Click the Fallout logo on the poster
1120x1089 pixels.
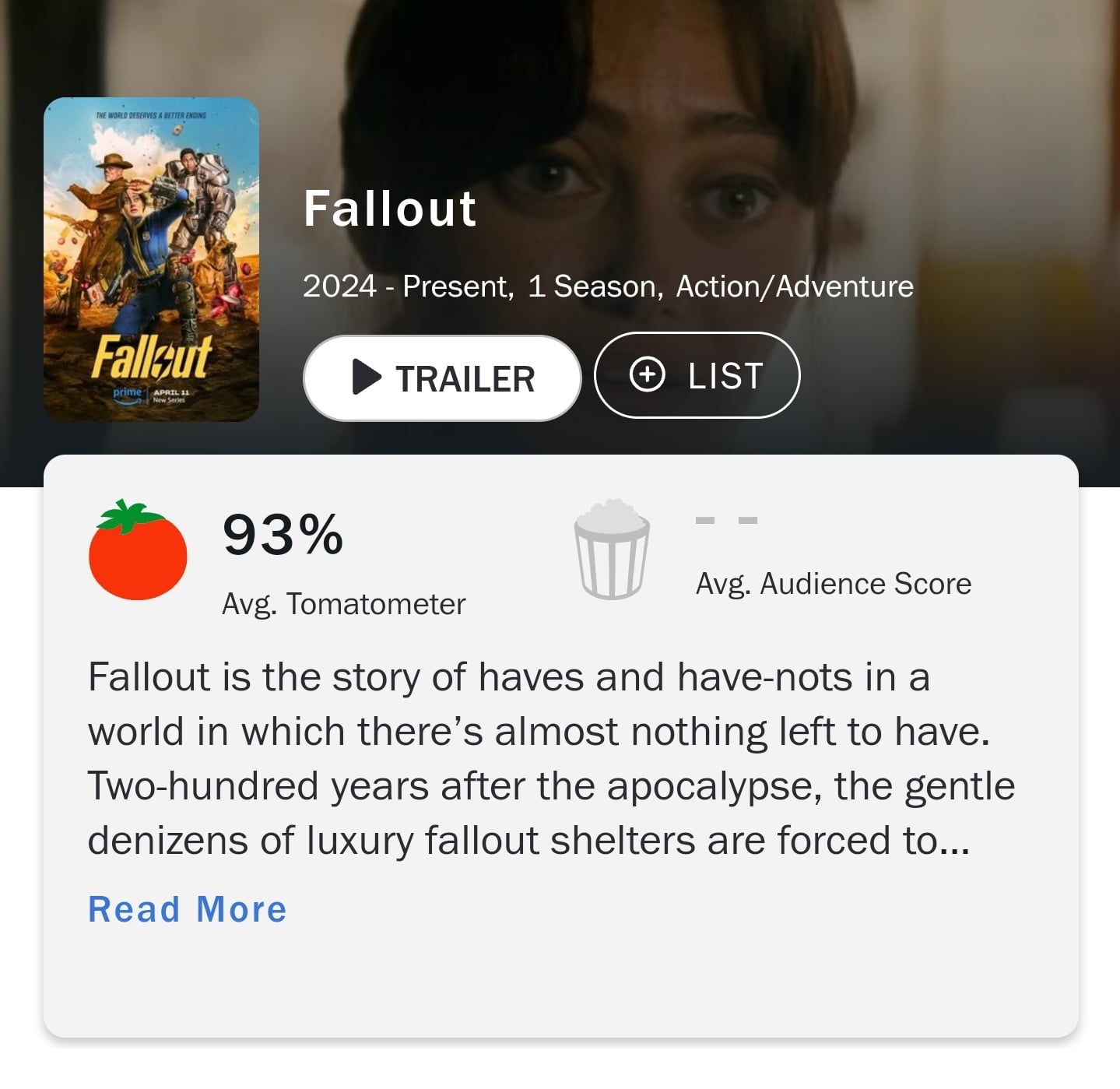pyautogui.click(x=151, y=357)
